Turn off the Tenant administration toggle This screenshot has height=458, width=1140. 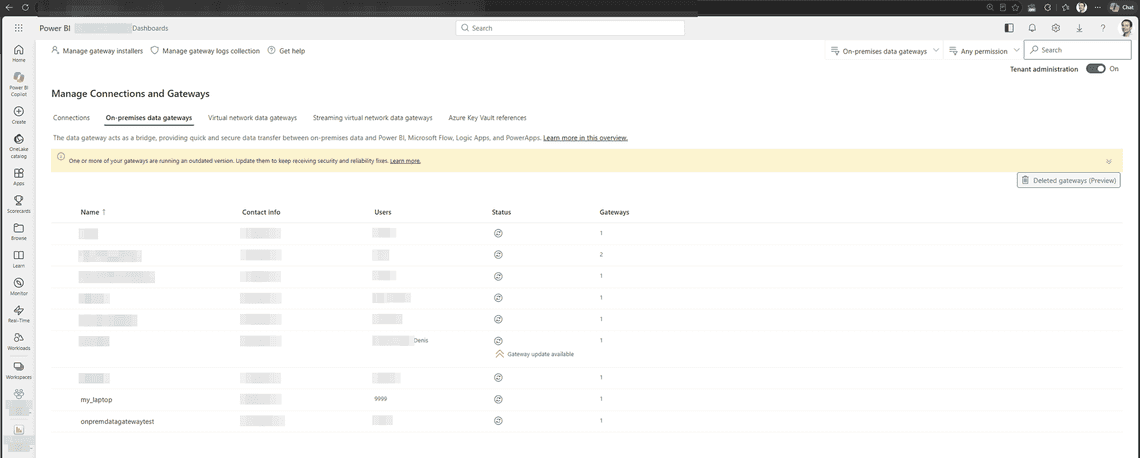point(1096,68)
